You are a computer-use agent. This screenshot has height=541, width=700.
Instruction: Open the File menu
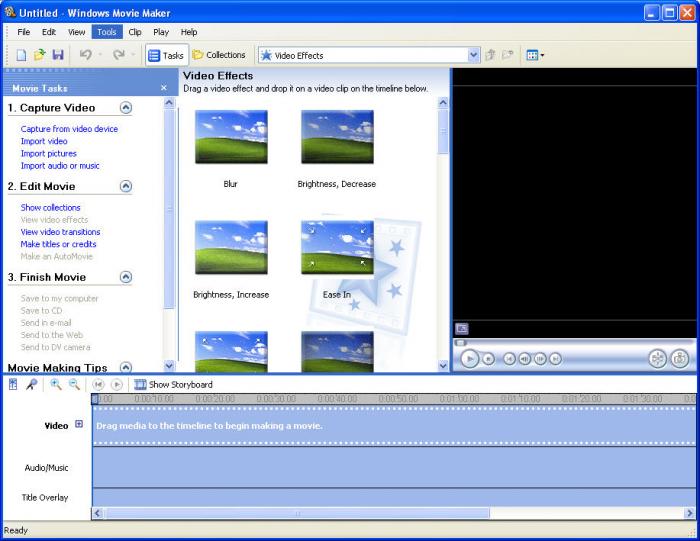click(24, 32)
